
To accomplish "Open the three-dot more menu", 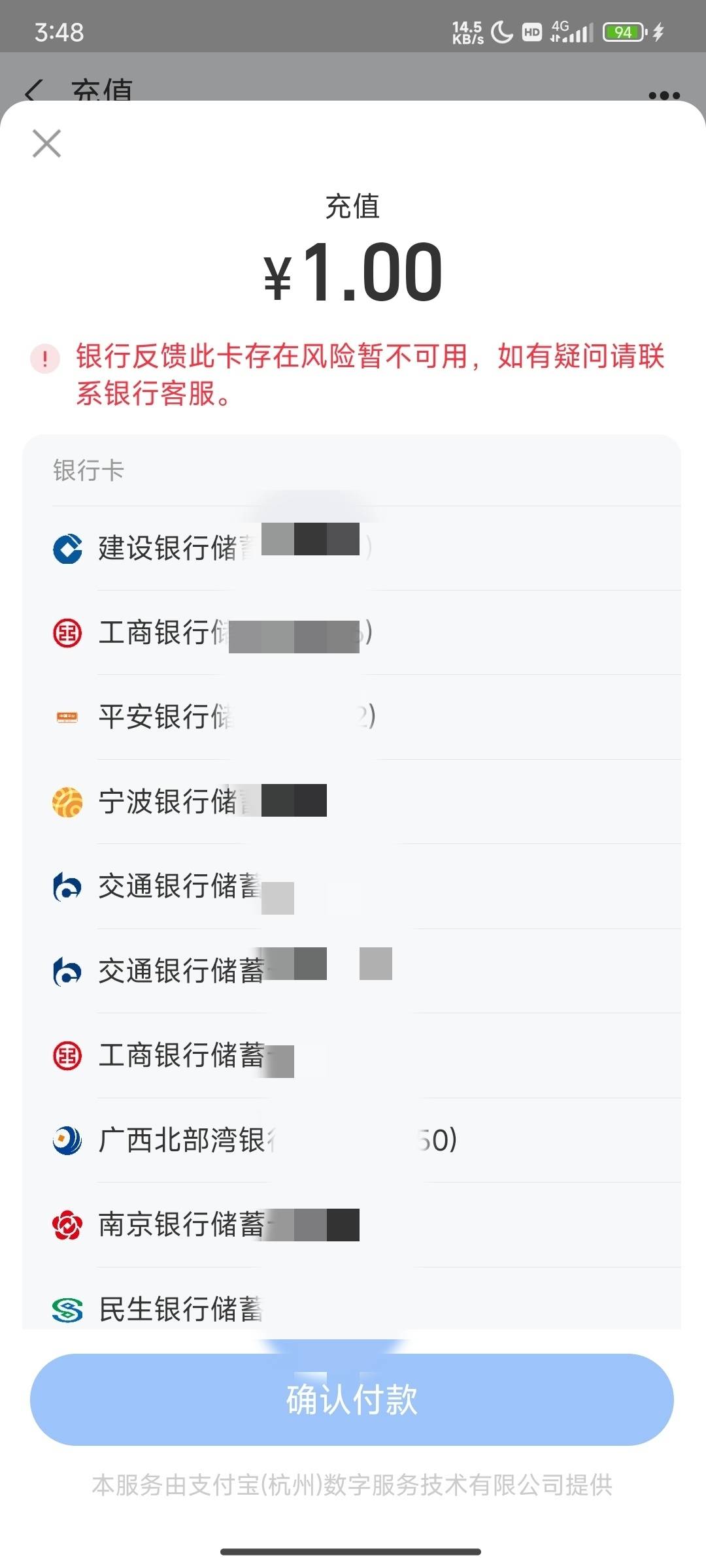I will point(664,95).
